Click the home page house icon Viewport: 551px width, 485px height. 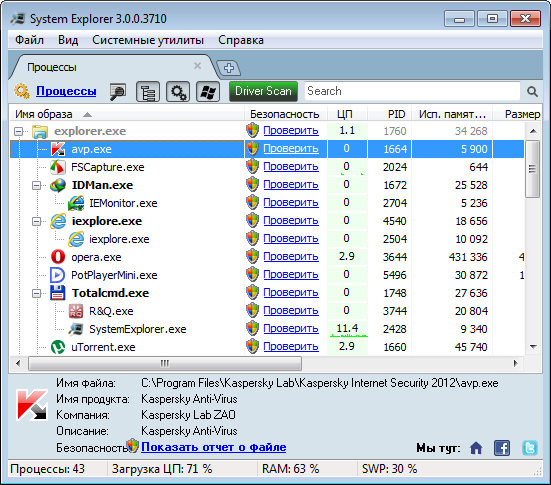[476, 448]
